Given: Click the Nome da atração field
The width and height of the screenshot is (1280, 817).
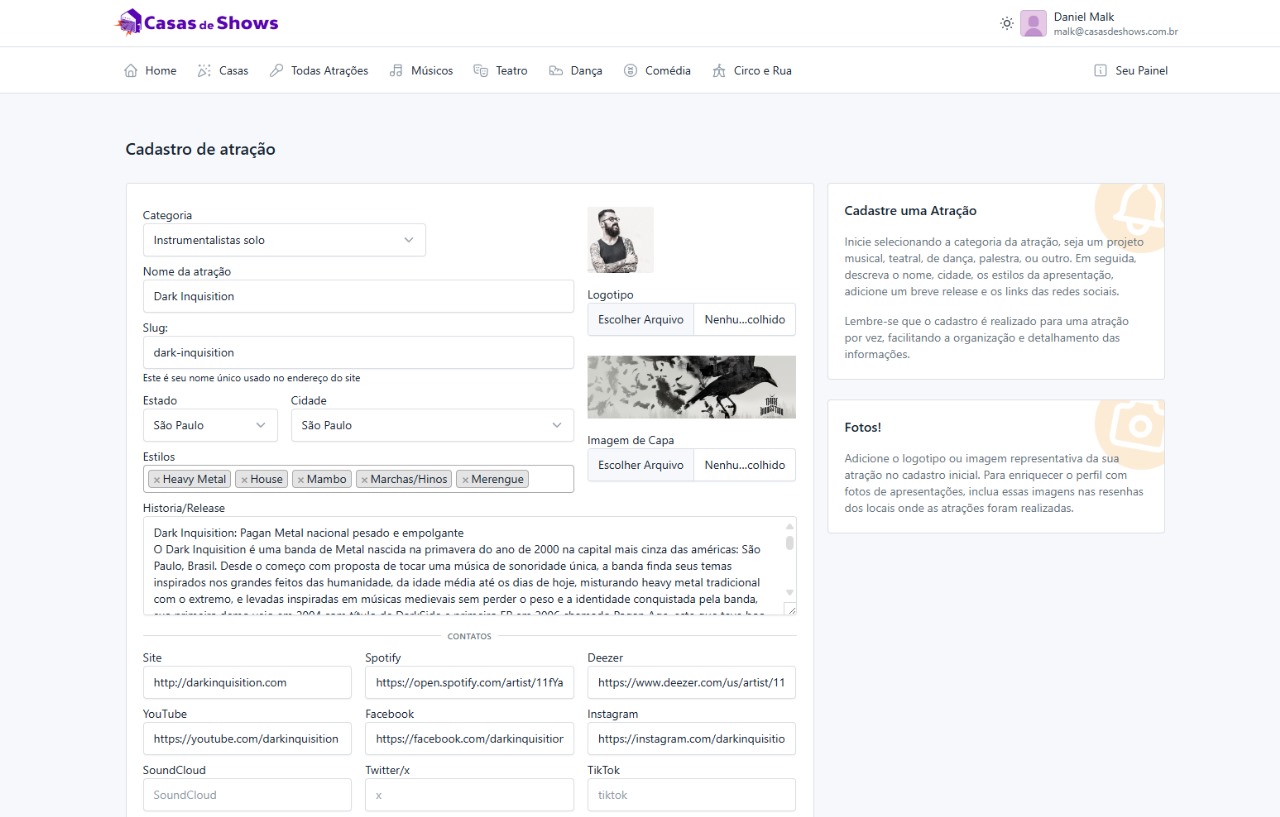Looking at the screenshot, I should point(358,296).
